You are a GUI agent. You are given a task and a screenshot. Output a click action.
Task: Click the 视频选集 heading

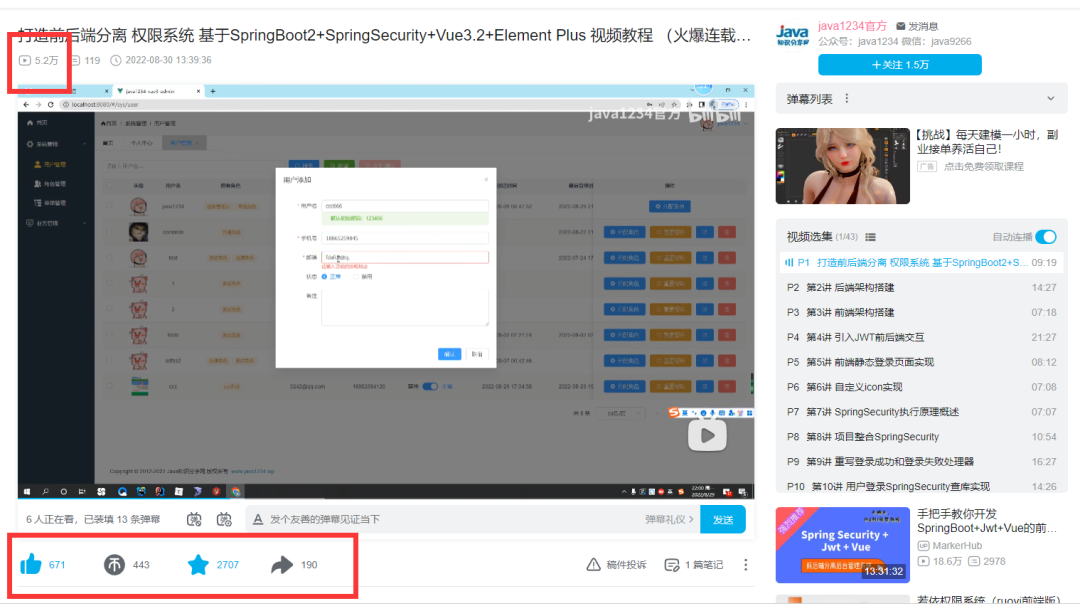coord(809,237)
